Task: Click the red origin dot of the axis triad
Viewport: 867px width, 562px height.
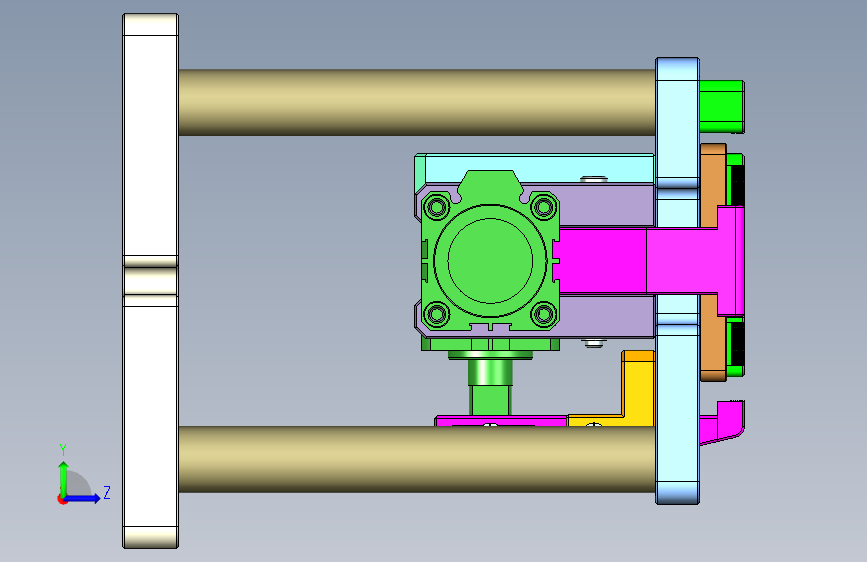Action: coord(62,499)
